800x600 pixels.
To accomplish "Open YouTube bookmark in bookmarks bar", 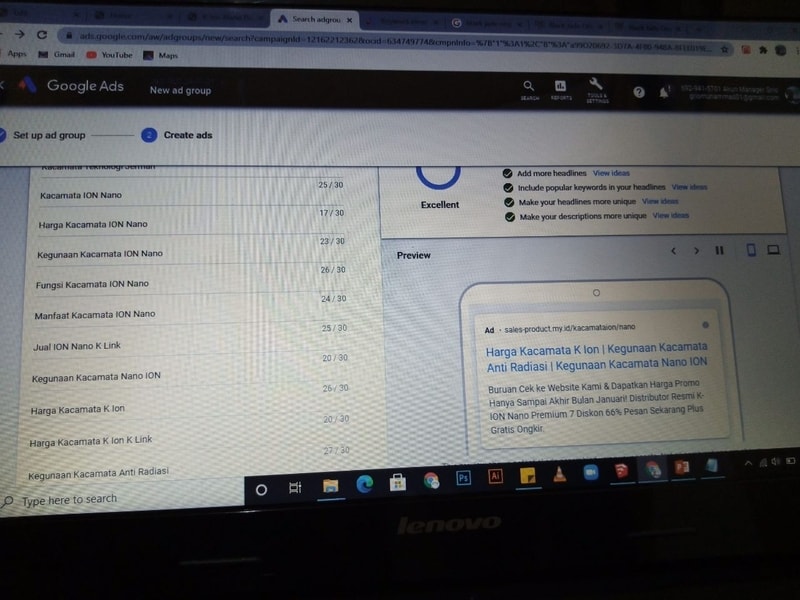I will click(x=116, y=55).
